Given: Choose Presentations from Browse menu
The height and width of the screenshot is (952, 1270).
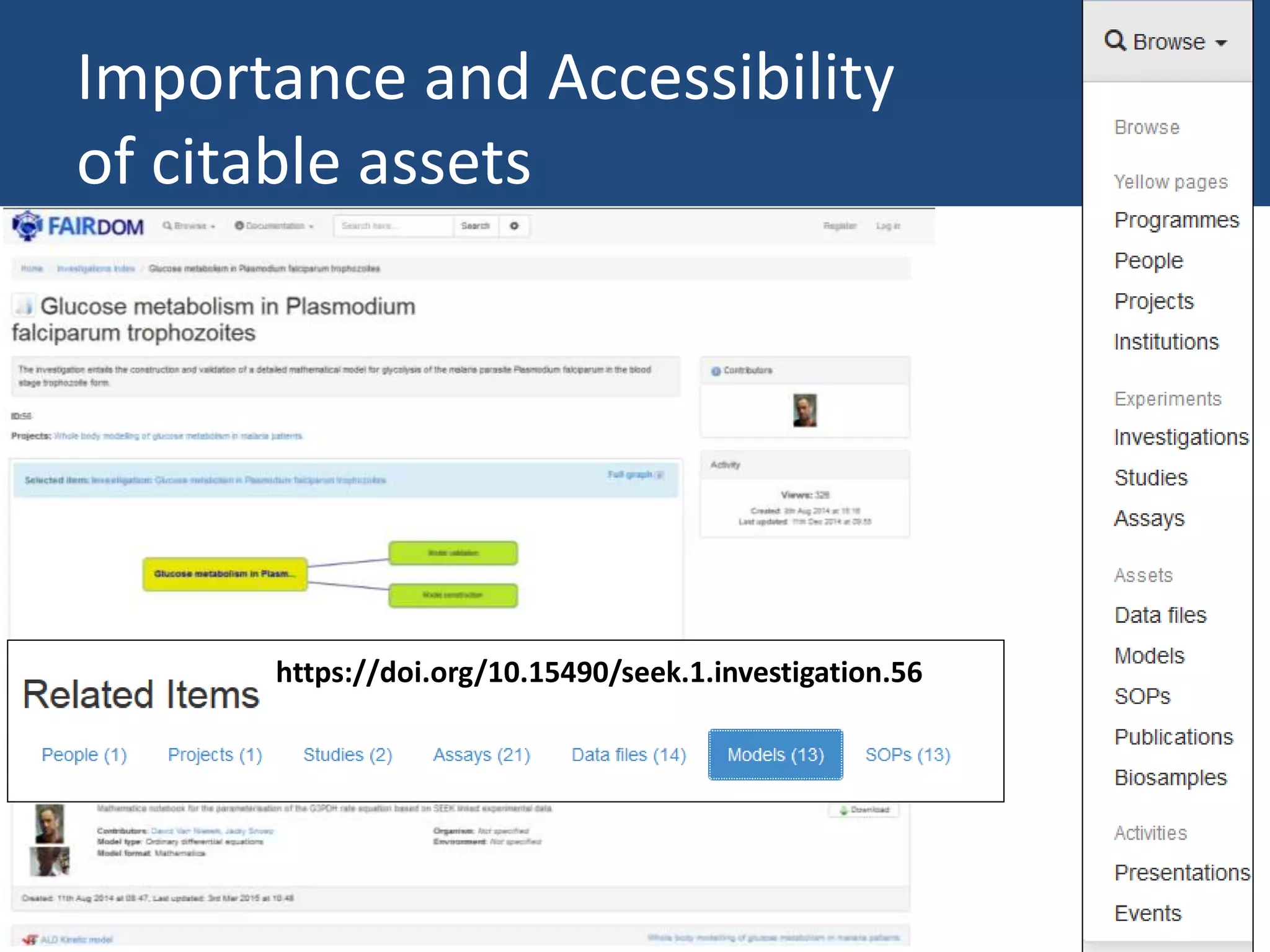Looking at the screenshot, I should 1182,873.
